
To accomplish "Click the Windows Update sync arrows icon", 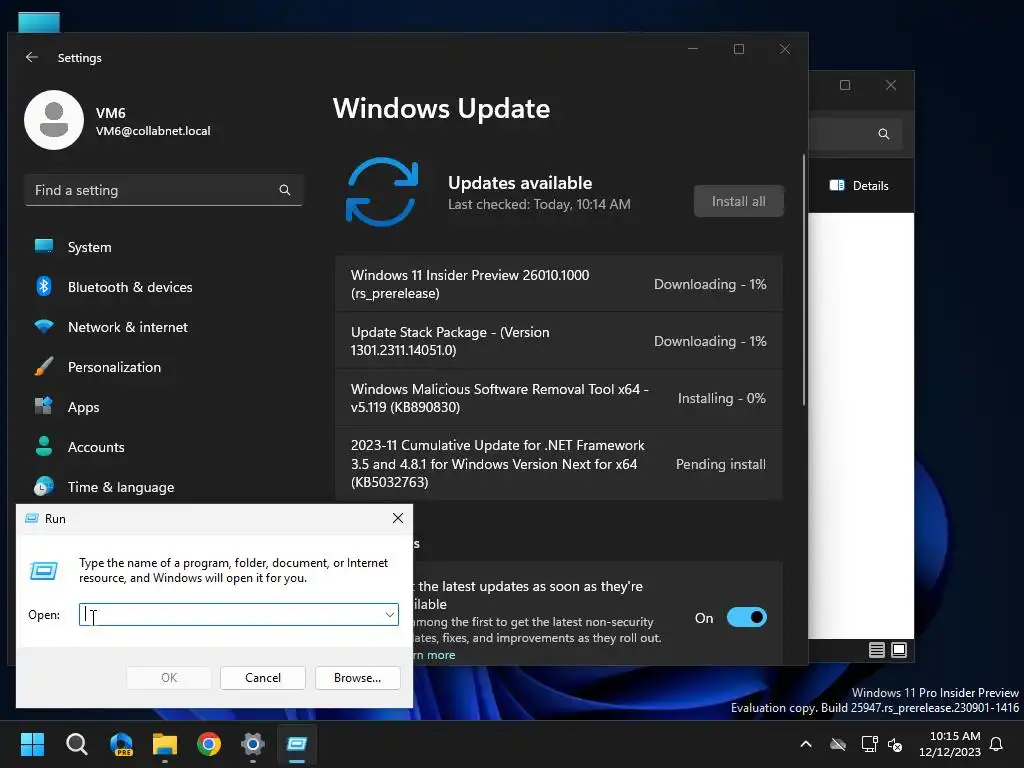I will 382,192.
